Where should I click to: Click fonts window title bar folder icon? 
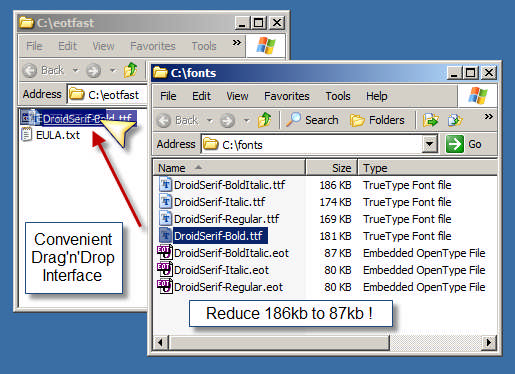160,72
